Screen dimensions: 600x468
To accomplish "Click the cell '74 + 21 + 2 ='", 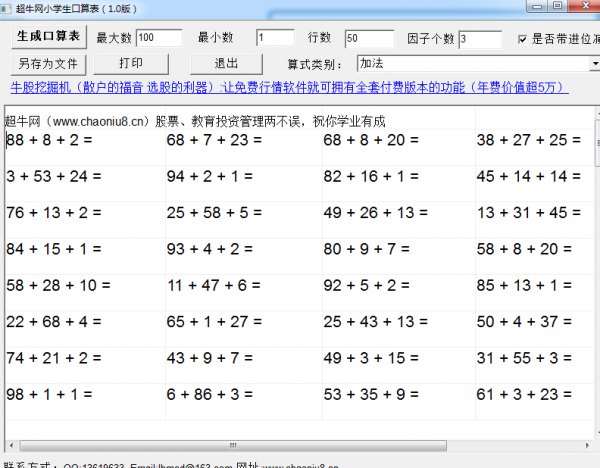I will pyautogui.click(x=85, y=365).
